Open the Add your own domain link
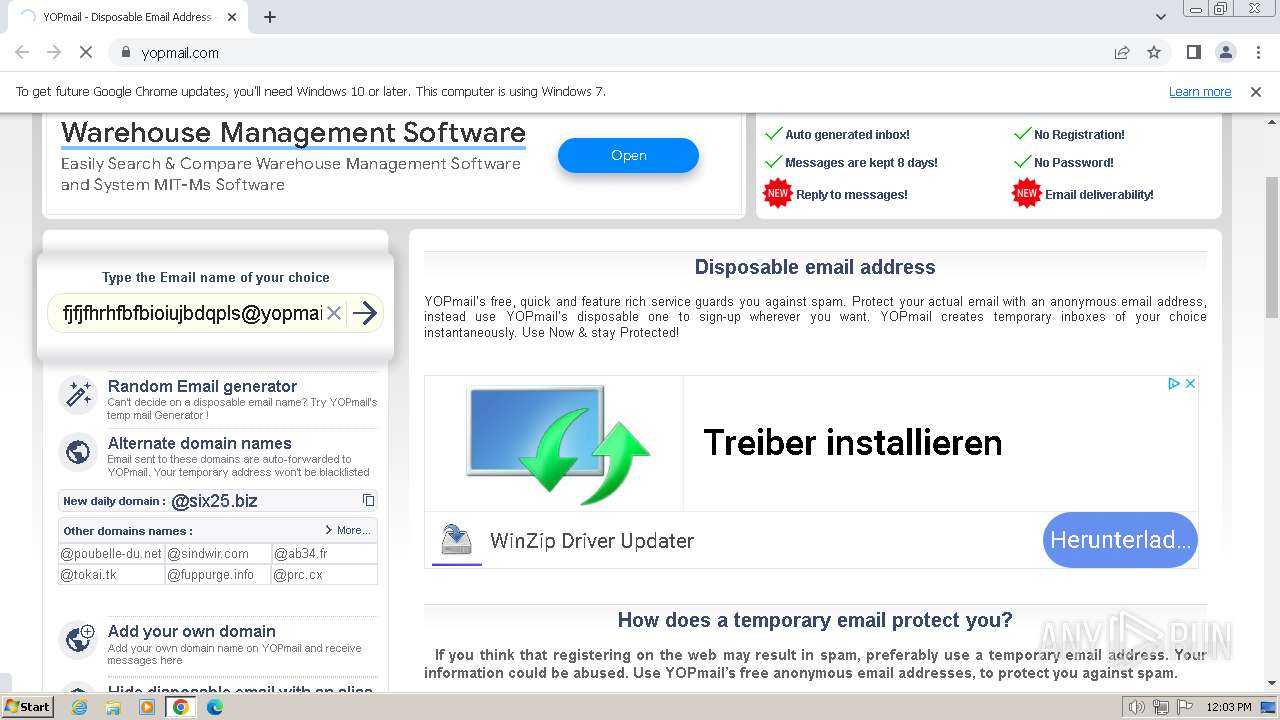Viewport: 1280px width, 720px height. click(x=192, y=631)
